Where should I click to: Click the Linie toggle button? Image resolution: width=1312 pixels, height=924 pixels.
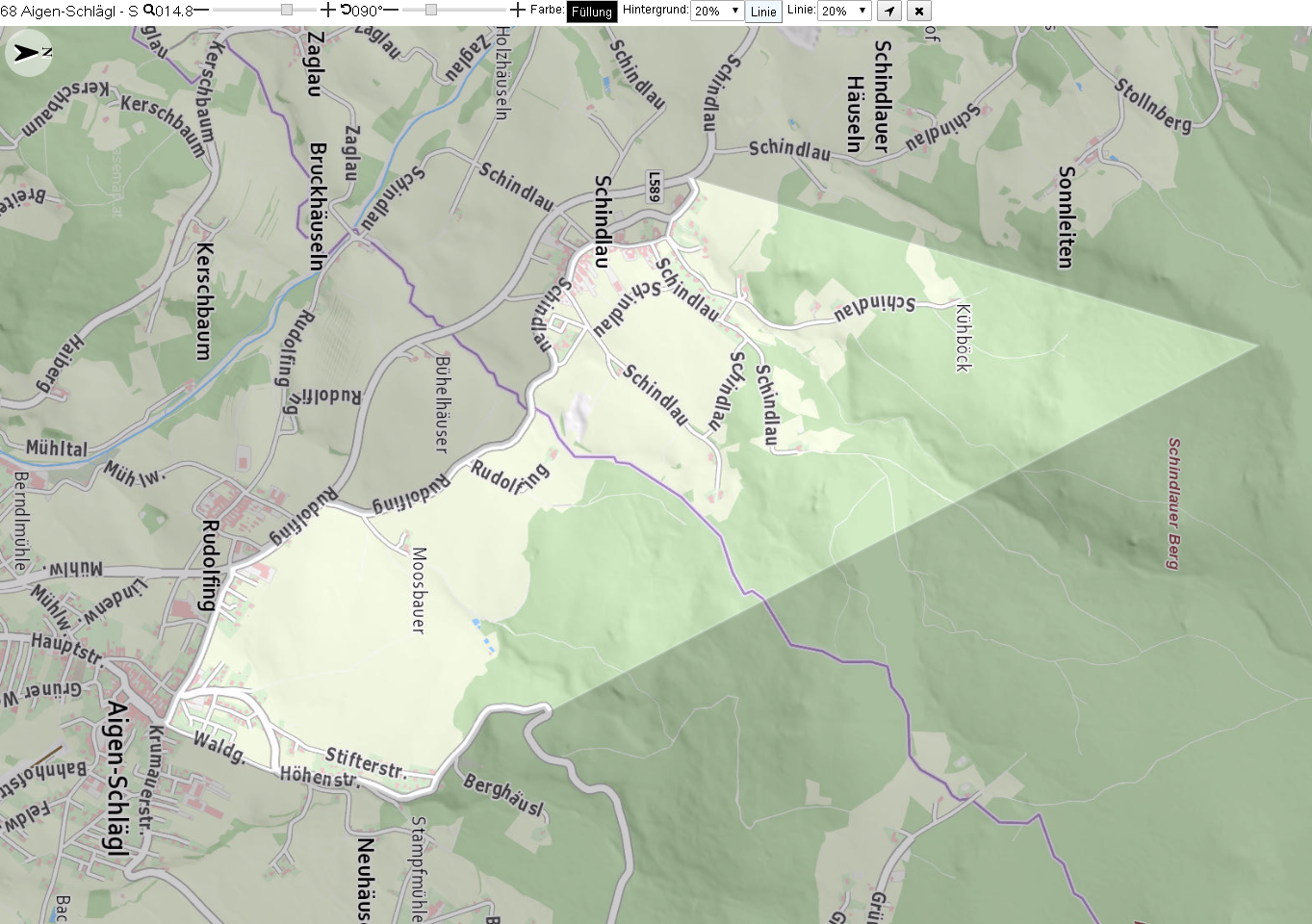(763, 12)
